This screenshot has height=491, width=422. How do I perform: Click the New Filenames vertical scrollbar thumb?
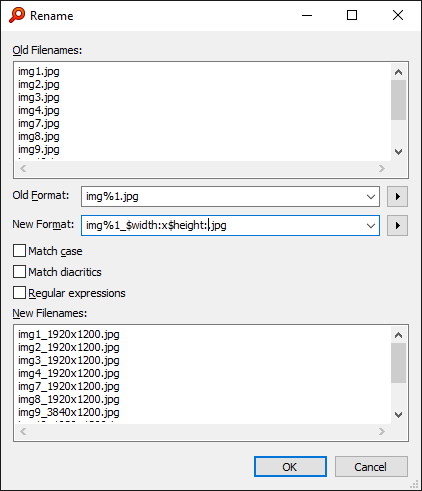pos(398,363)
